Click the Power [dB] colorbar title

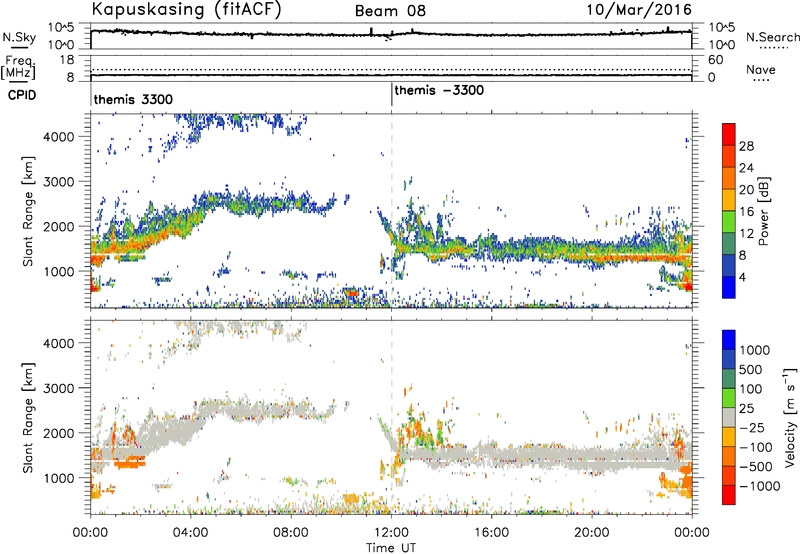[763, 212]
